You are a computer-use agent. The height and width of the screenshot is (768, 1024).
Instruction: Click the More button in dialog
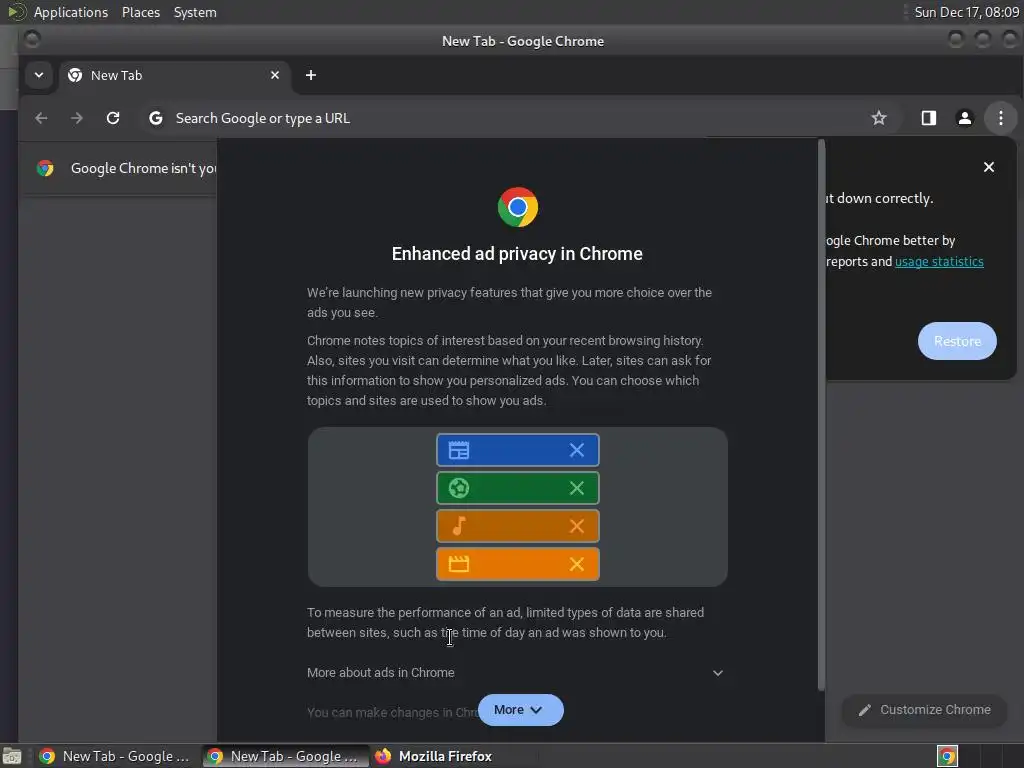point(520,710)
